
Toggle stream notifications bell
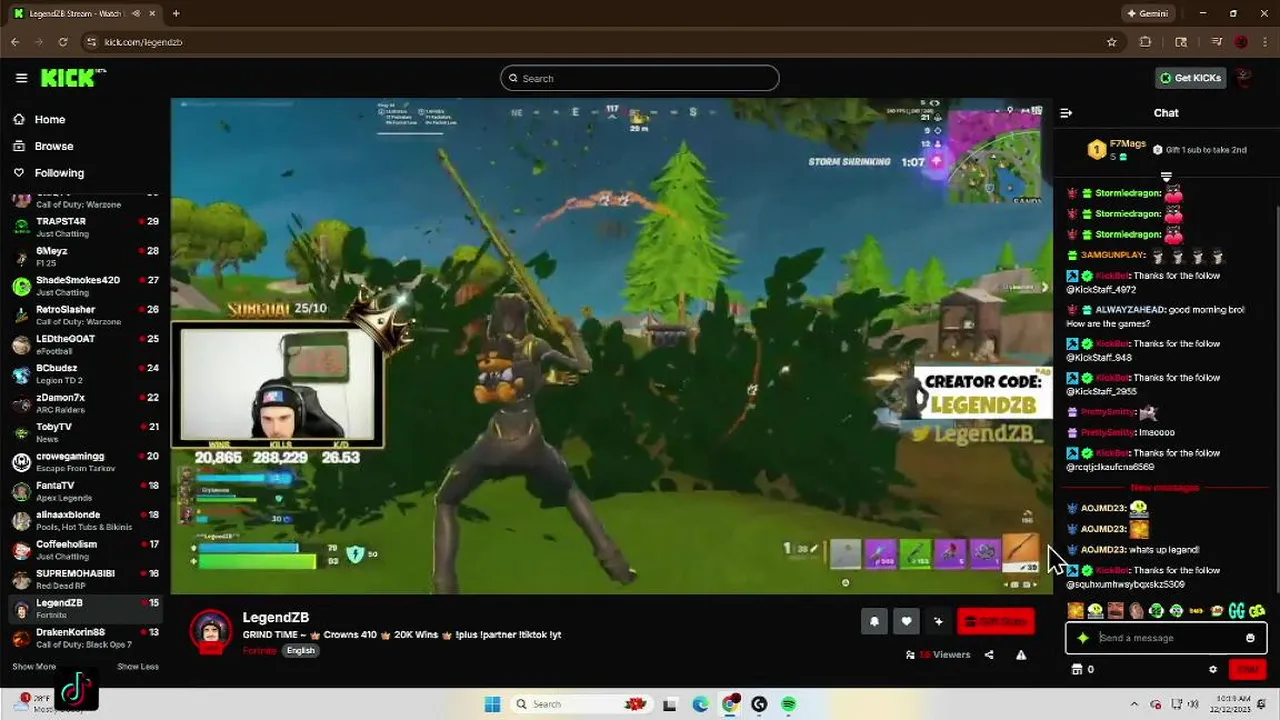[x=874, y=621]
